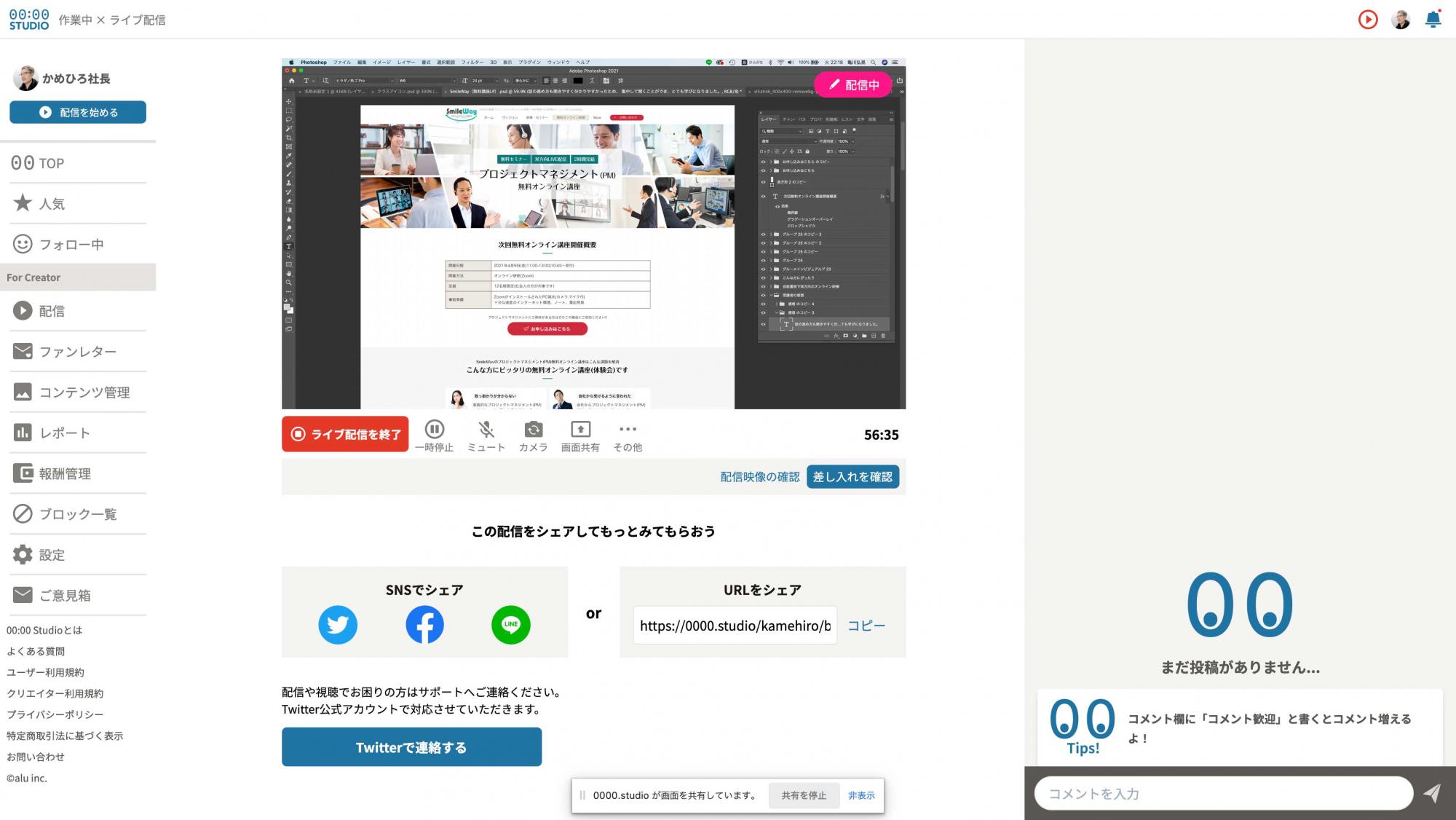Viewport: 1456px width, 820px height.
Task: Open ご意見箱 feedback menu item
Action: point(78,595)
